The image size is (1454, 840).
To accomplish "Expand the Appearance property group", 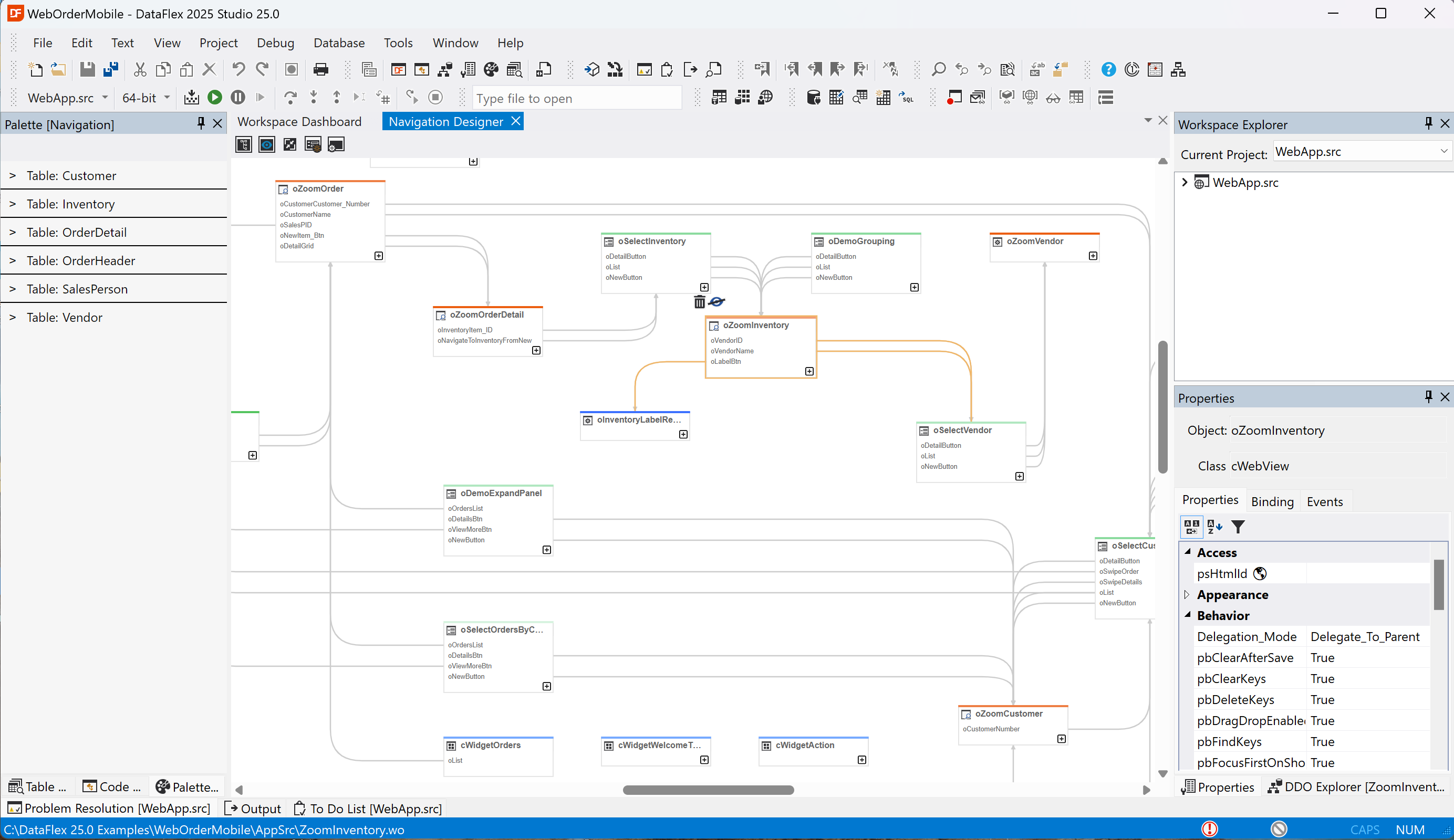I will click(x=1187, y=594).
